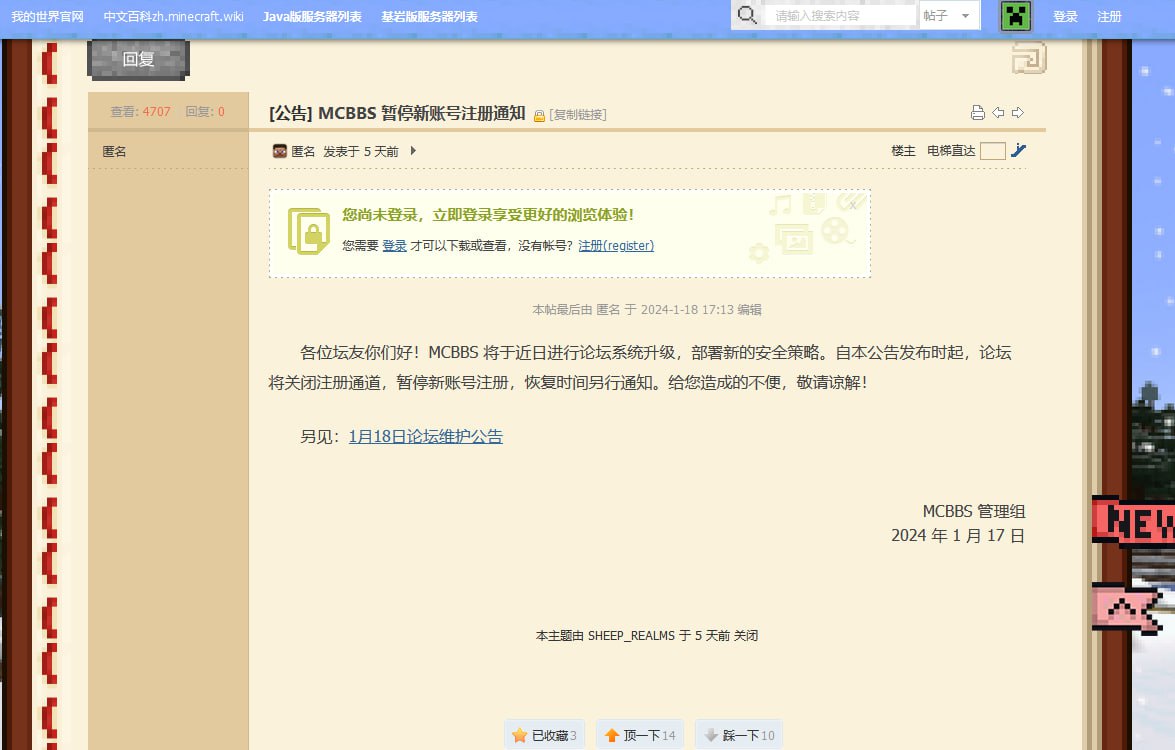This screenshot has height=750, width=1175.
Task: Click the 您尚未登录 notice heading
Action: (x=488, y=215)
